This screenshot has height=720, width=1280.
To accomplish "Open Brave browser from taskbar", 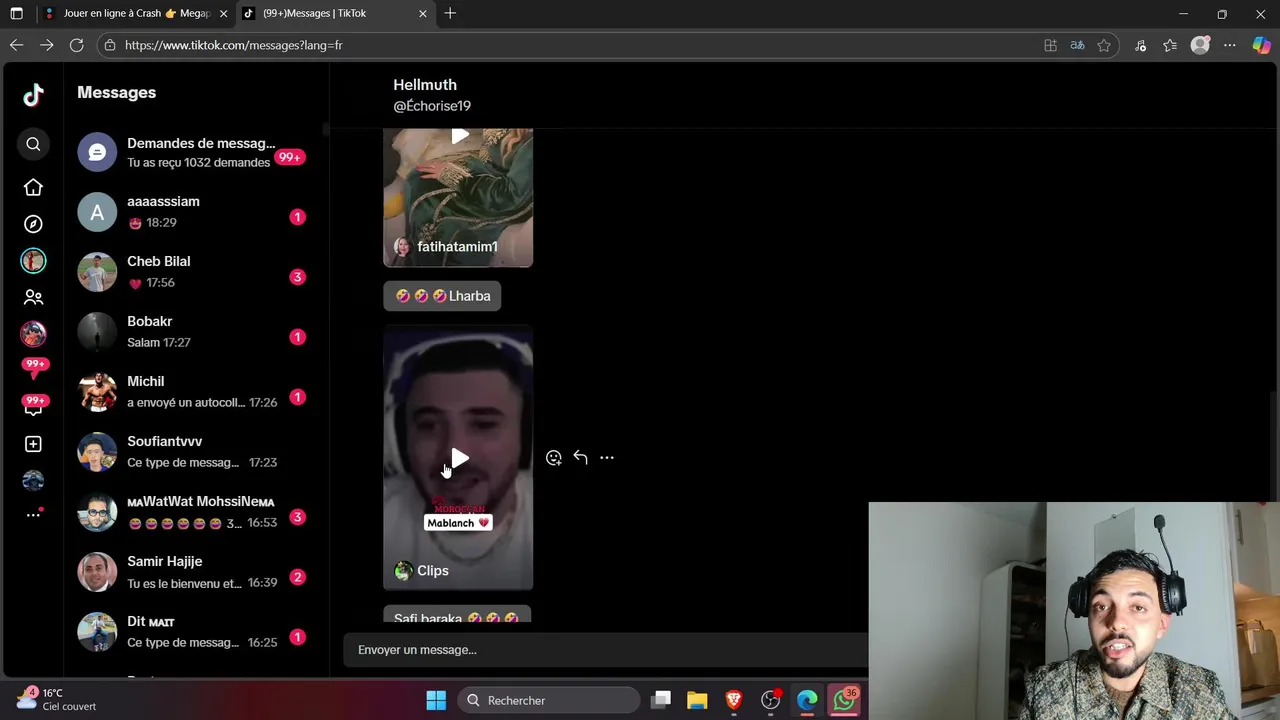I will [x=734, y=700].
